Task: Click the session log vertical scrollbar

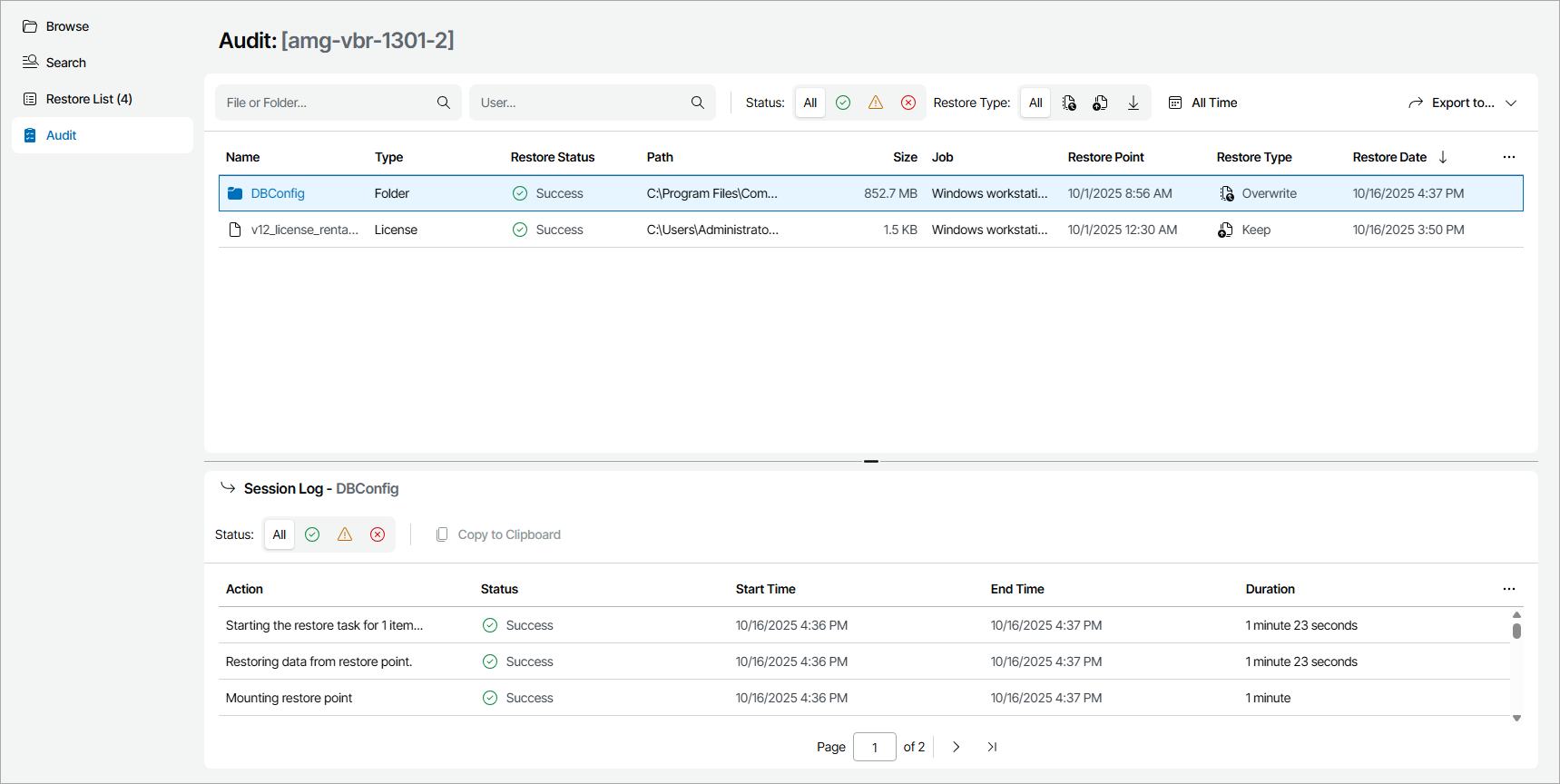Action: pyautogui.click(x=1516, y=631)
